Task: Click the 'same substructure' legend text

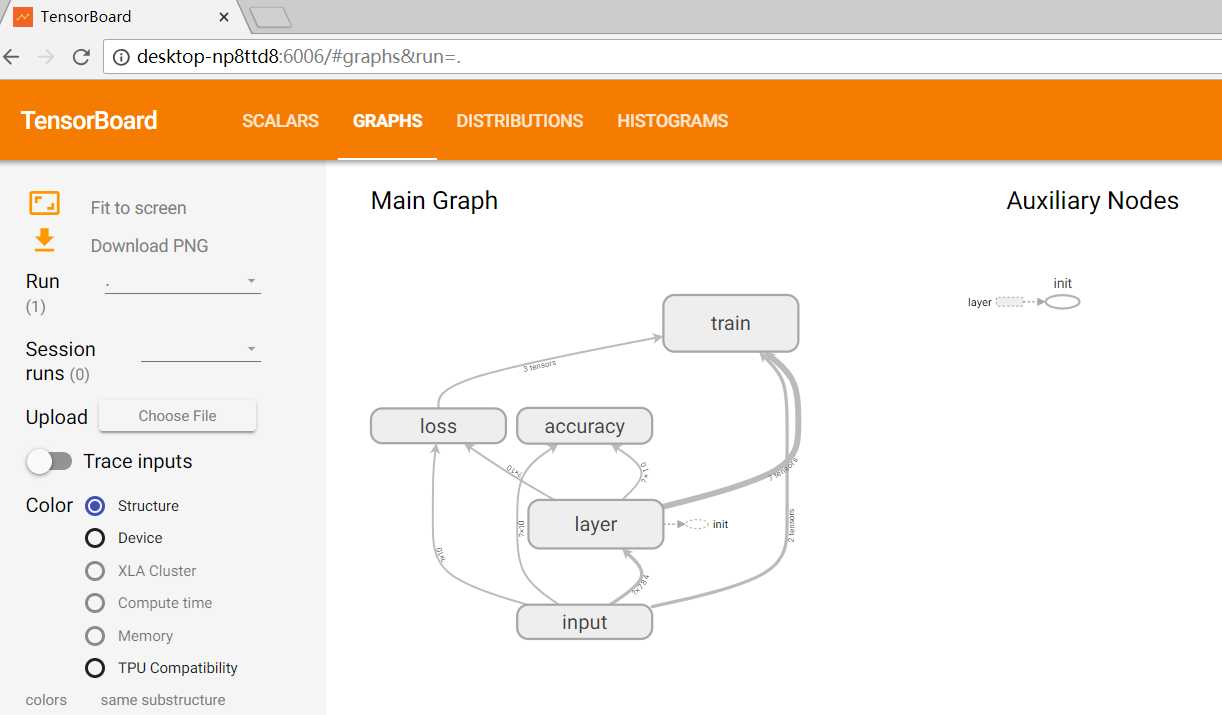Action: pos(163,700)
